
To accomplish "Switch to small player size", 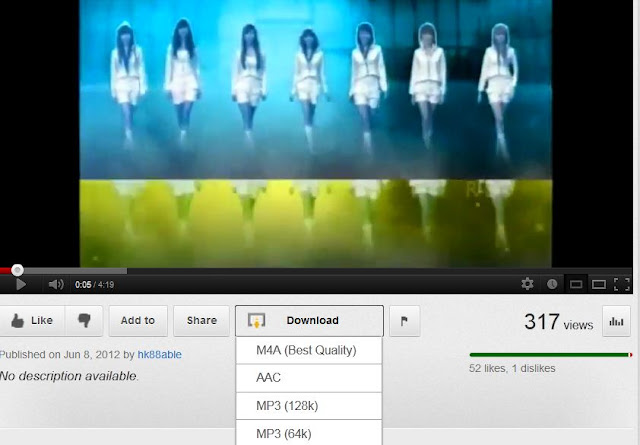I will [576, 284].
